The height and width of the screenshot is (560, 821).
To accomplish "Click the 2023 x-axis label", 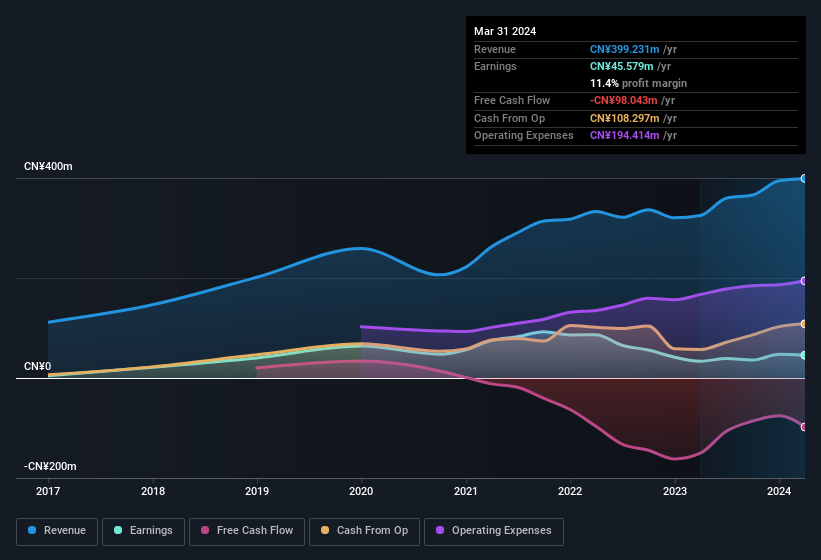I will tap(675, 491).
